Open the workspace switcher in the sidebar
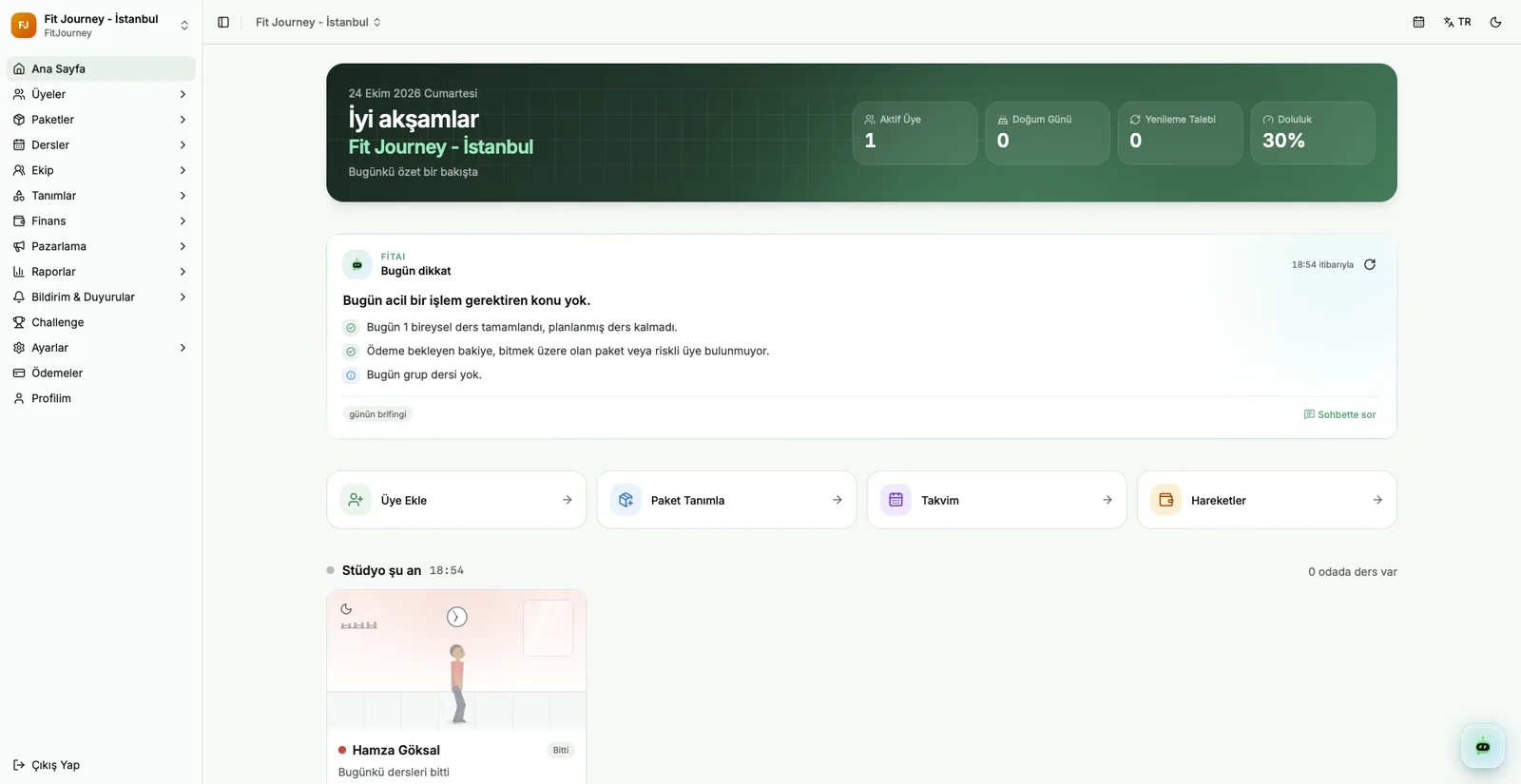 tap(101, 26)
